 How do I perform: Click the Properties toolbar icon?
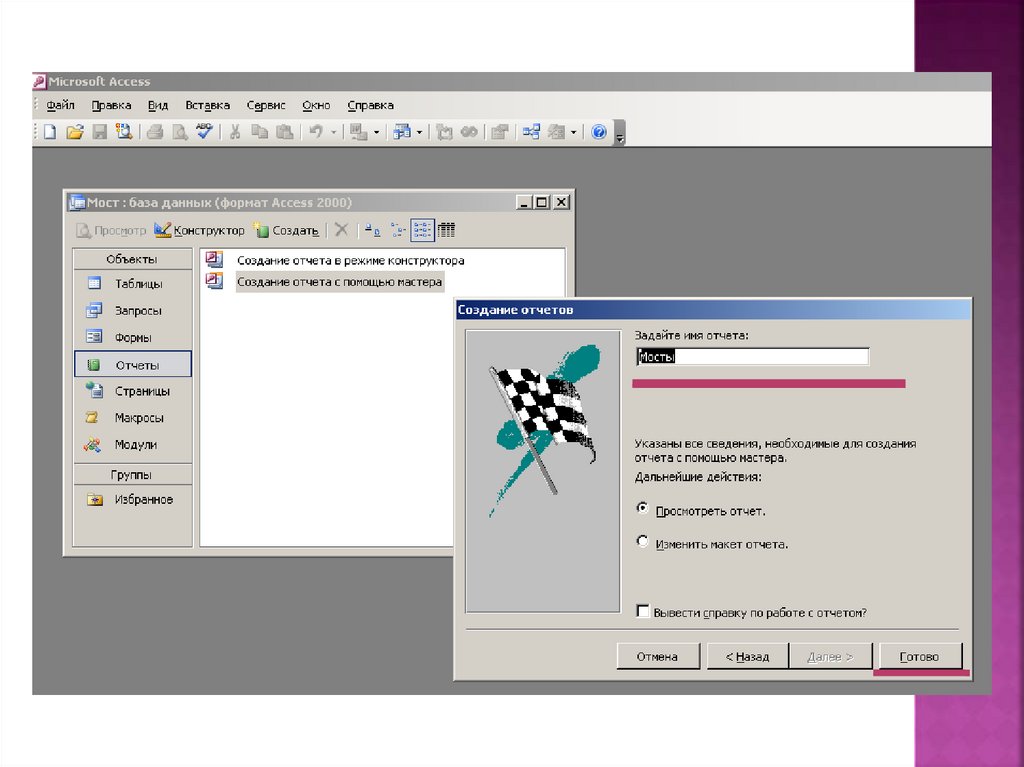(x=500, y=132)
